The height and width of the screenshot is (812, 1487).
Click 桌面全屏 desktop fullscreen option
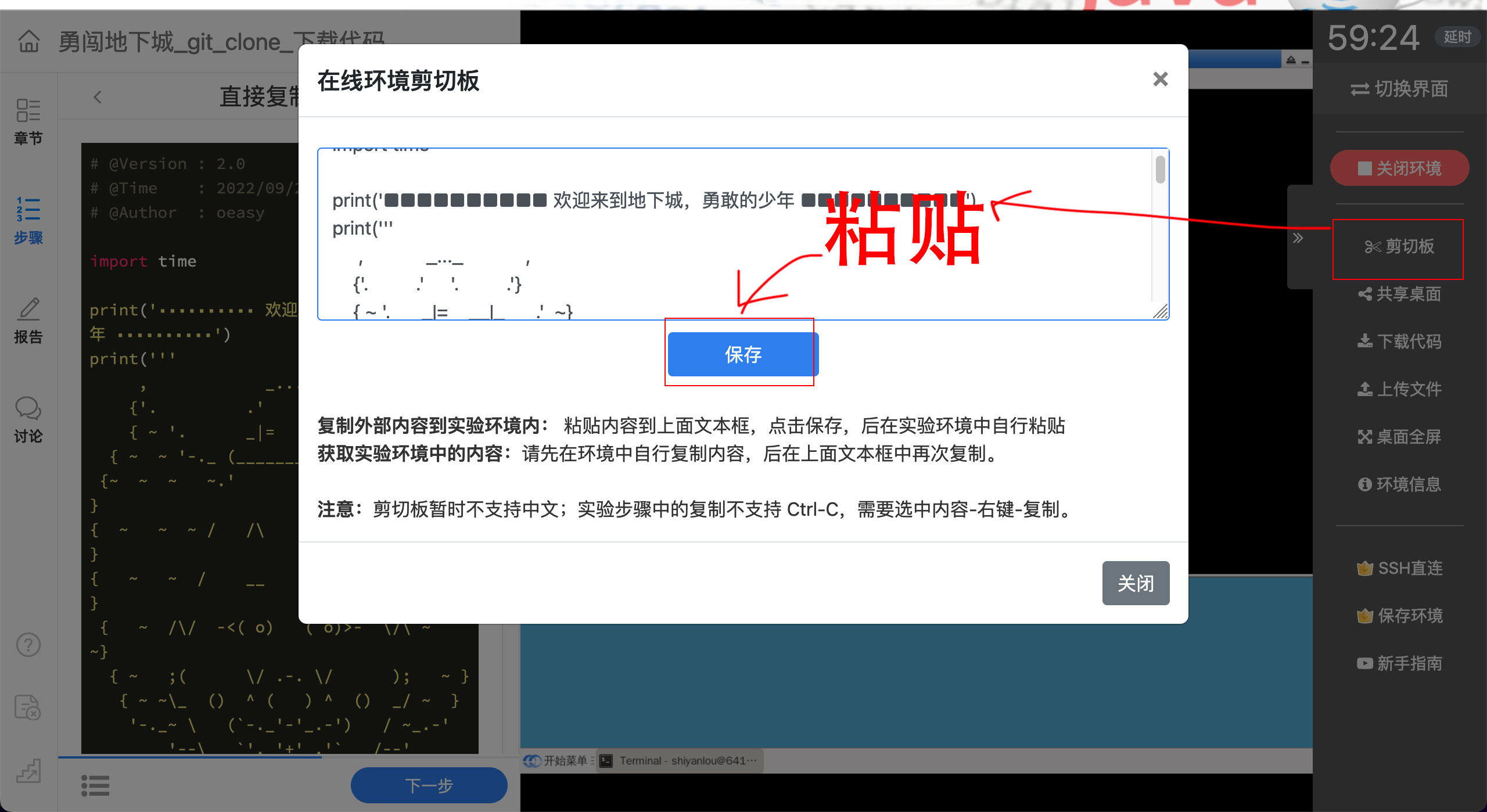[x=1399, y=437]
